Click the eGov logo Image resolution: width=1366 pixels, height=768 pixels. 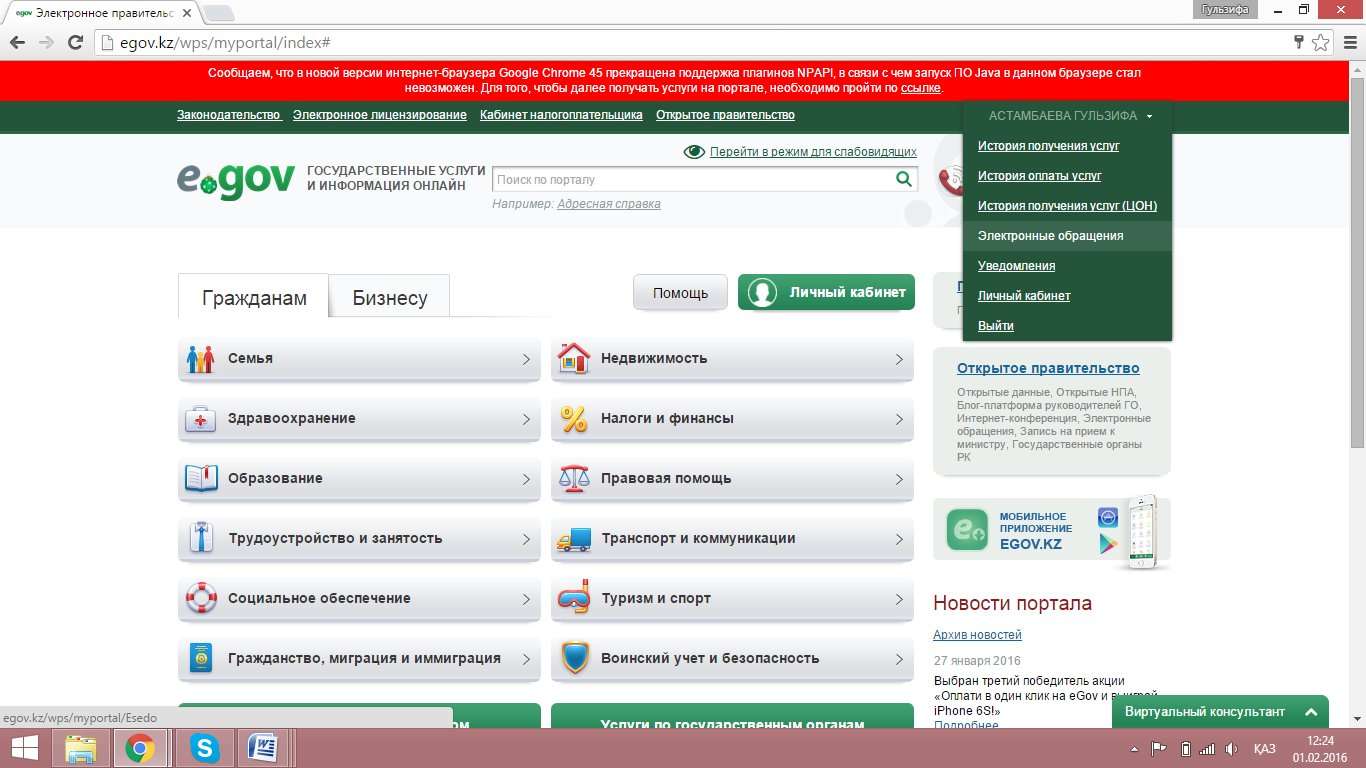(x=236, y=180)
